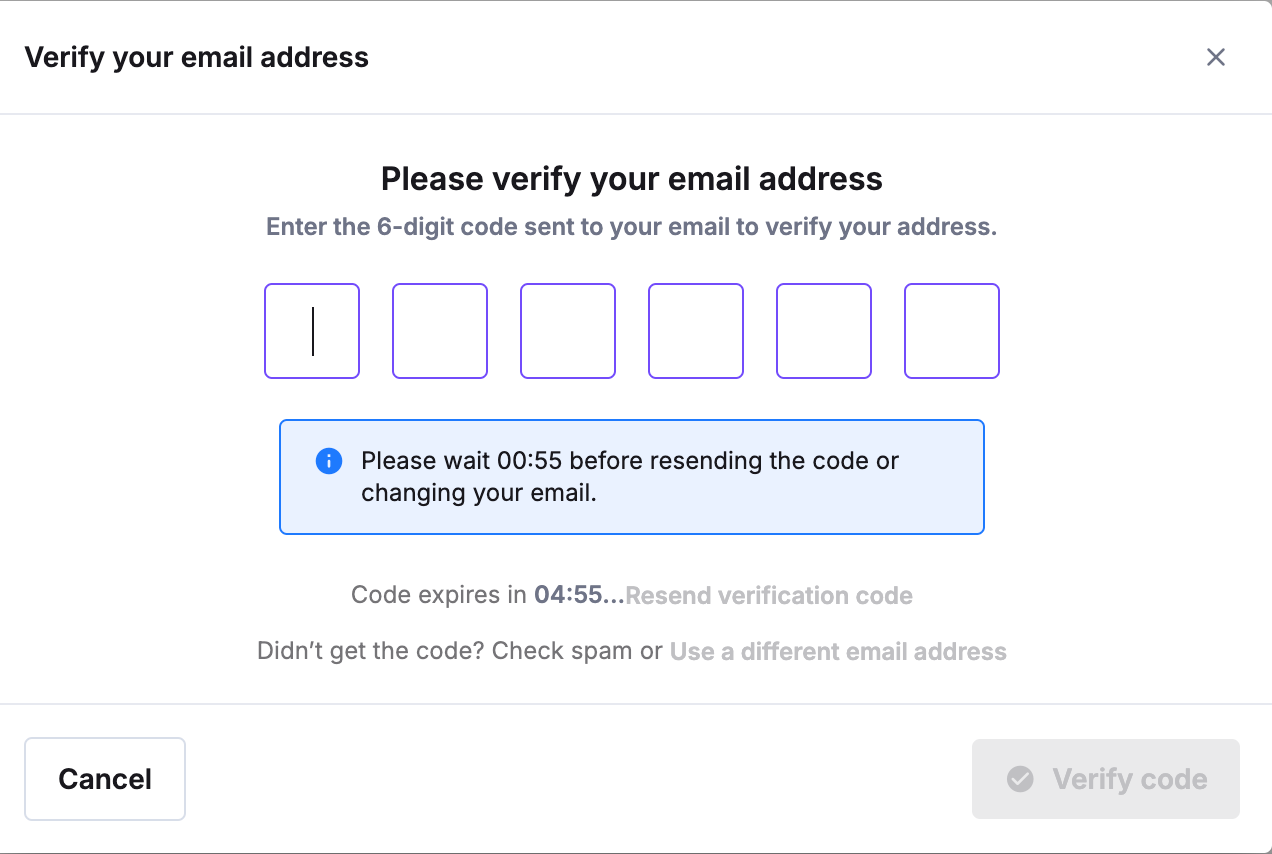1272x854 pixels.
Task: Select the third digit code box
Action: tap(568, 331)
